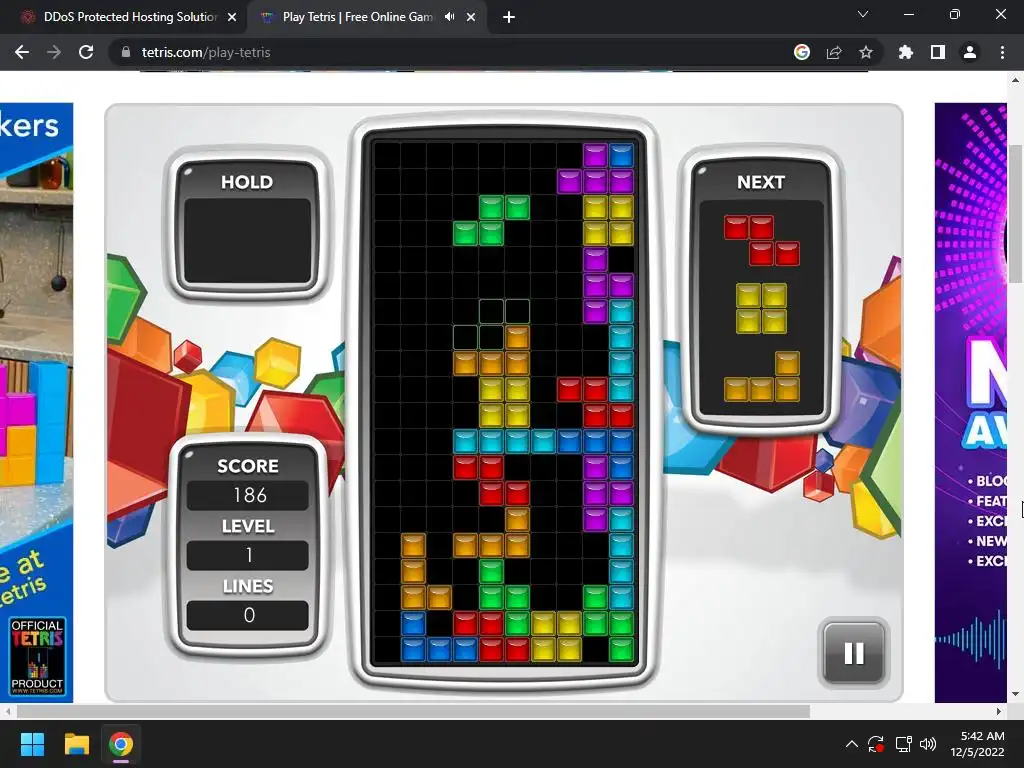Image resolution: width=1024 pixels, height=768 pixels.
Task: Open Google icon in address bar
Action: tap(802, 52)
